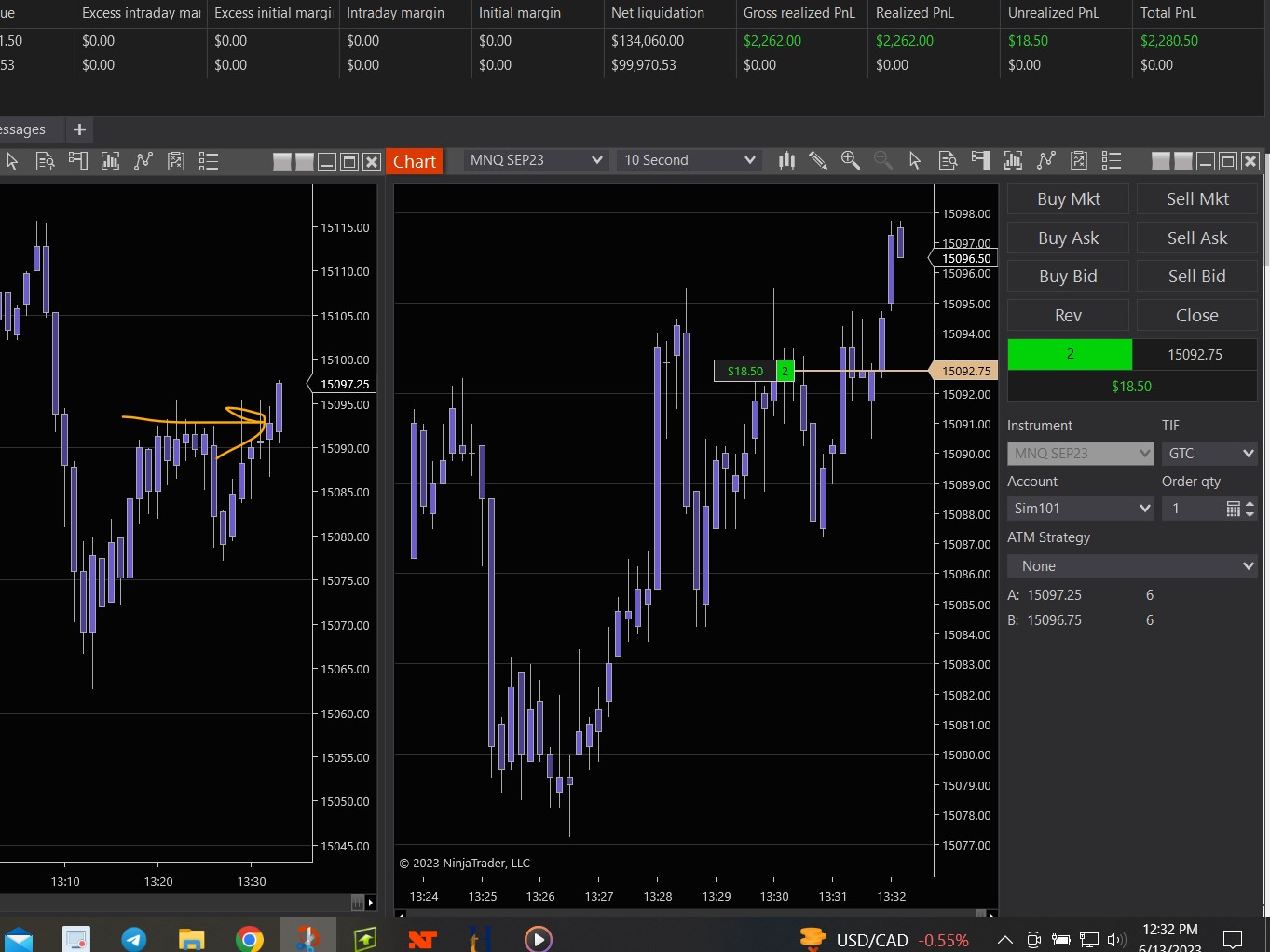
Task: Open Telegram from the taskbar
Action: (133, 939)
